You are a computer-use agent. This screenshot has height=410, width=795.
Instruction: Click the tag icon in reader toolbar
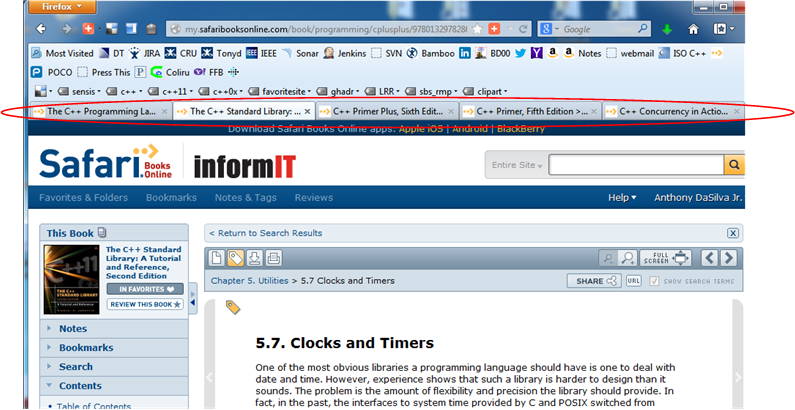click(x=236, y=259)
